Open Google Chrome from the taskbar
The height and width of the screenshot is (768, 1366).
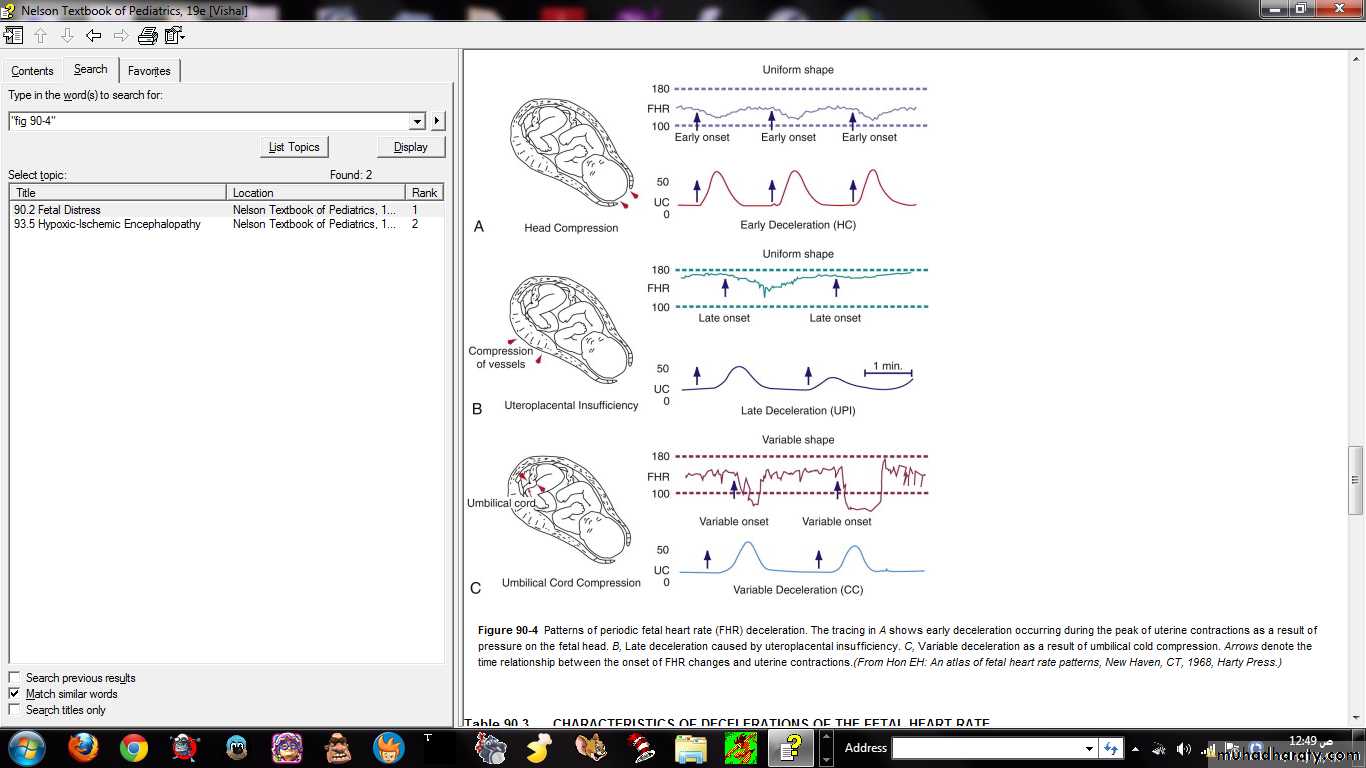coord(134,747)
